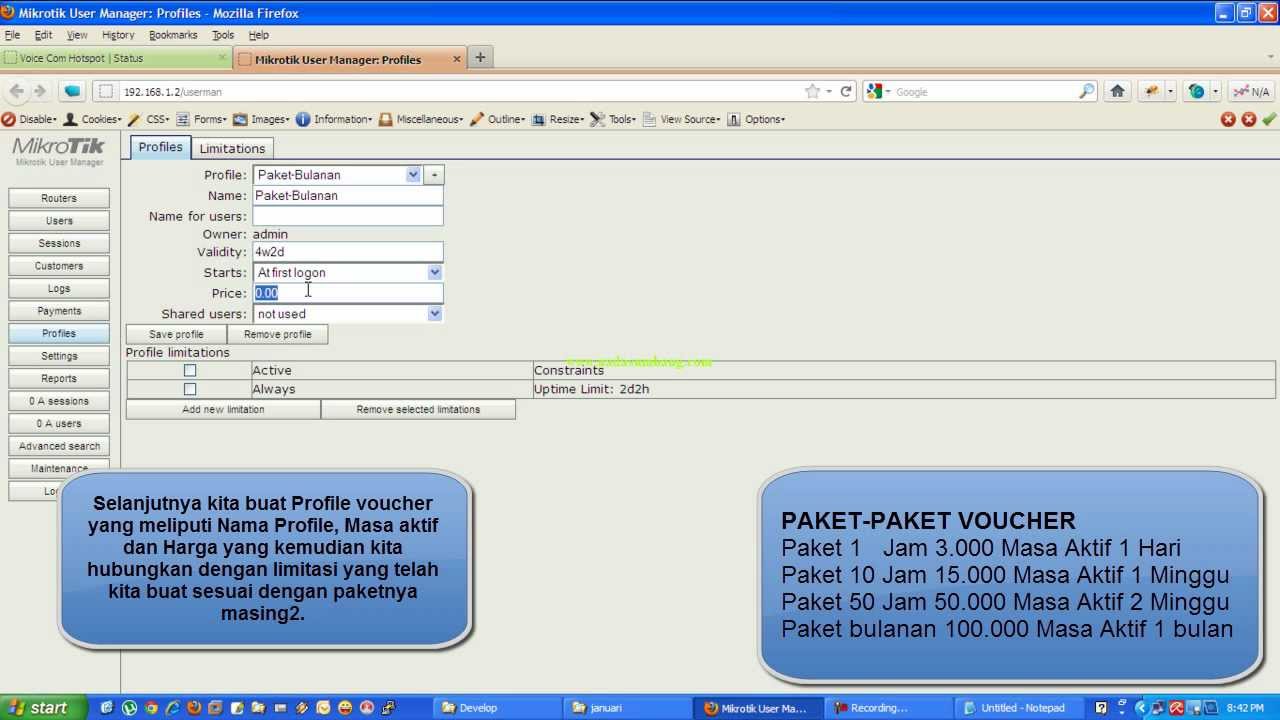Open the Payments page from sidebar
This screenshot has width=1280, height=720.
pos(59,311)
